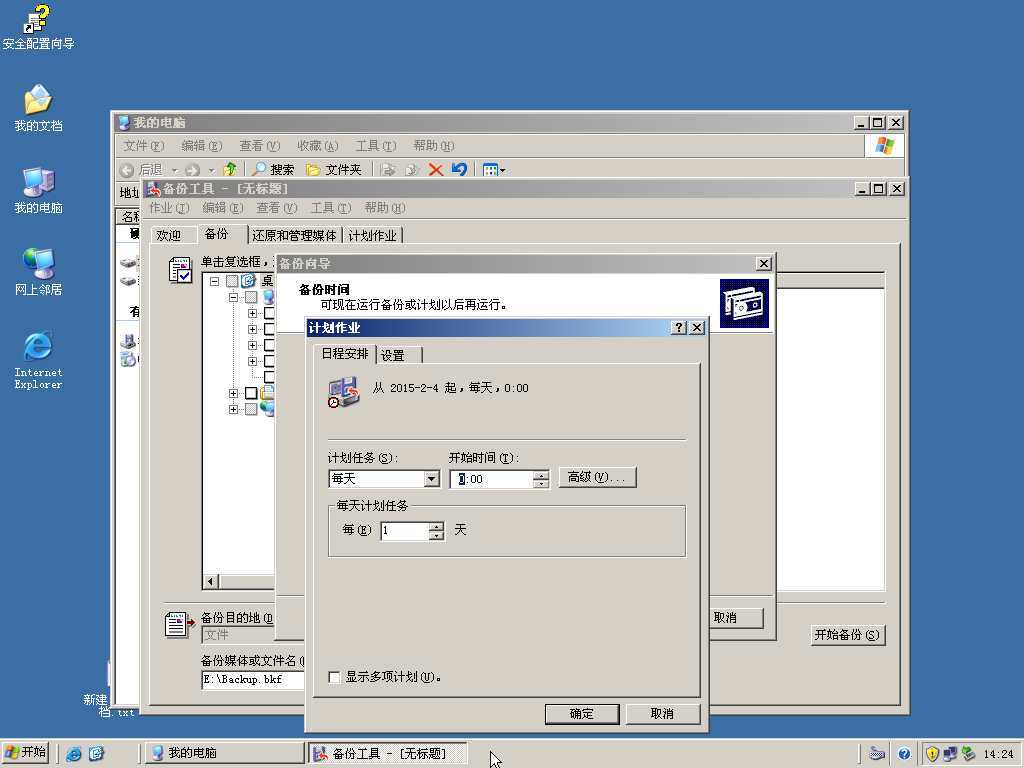Open the Start menu

coord(25,752)
